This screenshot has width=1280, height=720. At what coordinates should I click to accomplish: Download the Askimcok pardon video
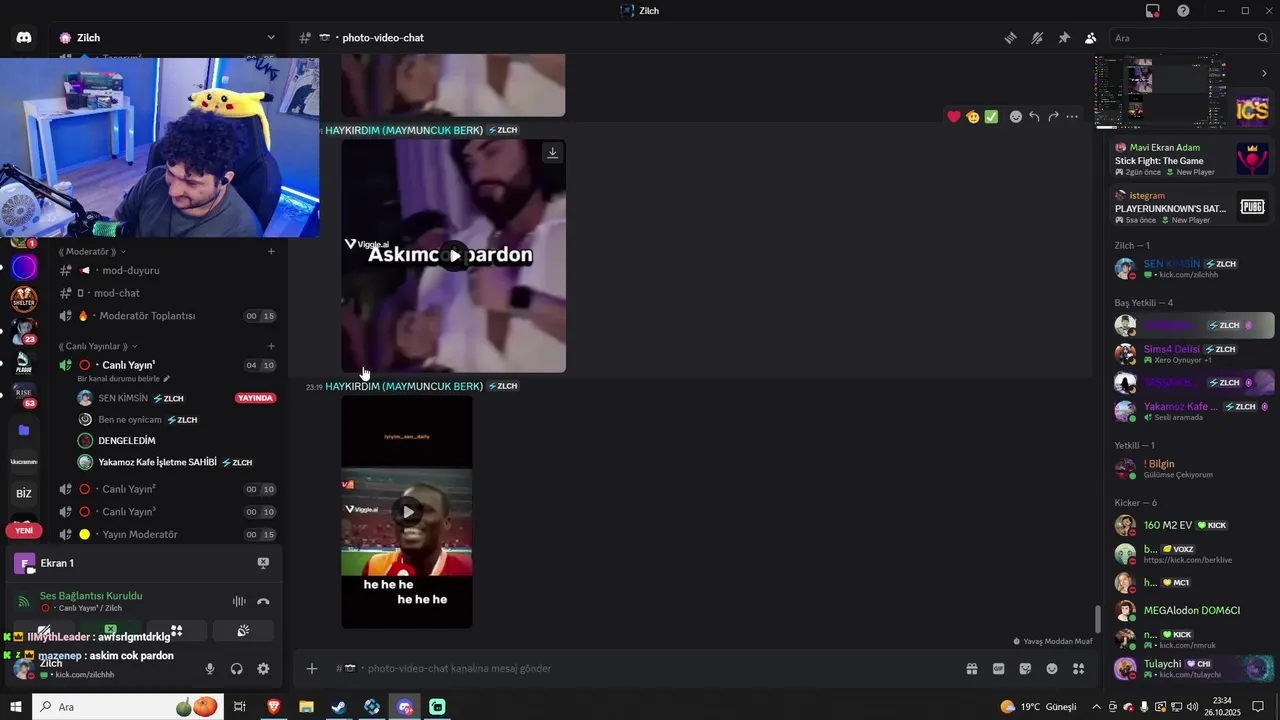pos(552,153)
